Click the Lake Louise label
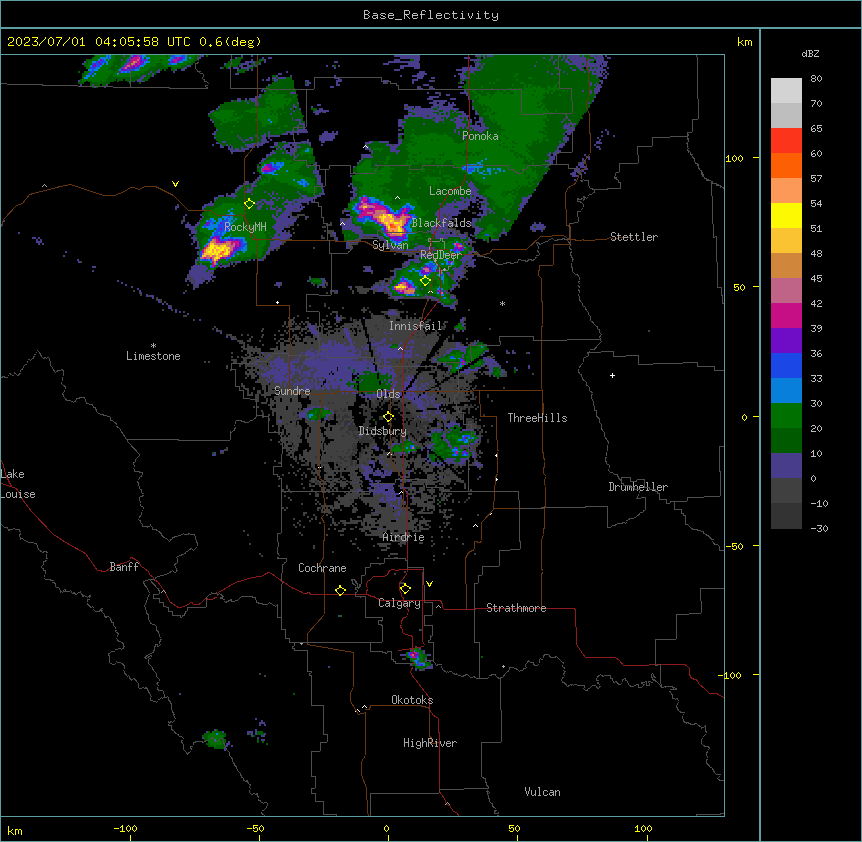The width and height of the screenshot is (862, 842). coord(16,484)
